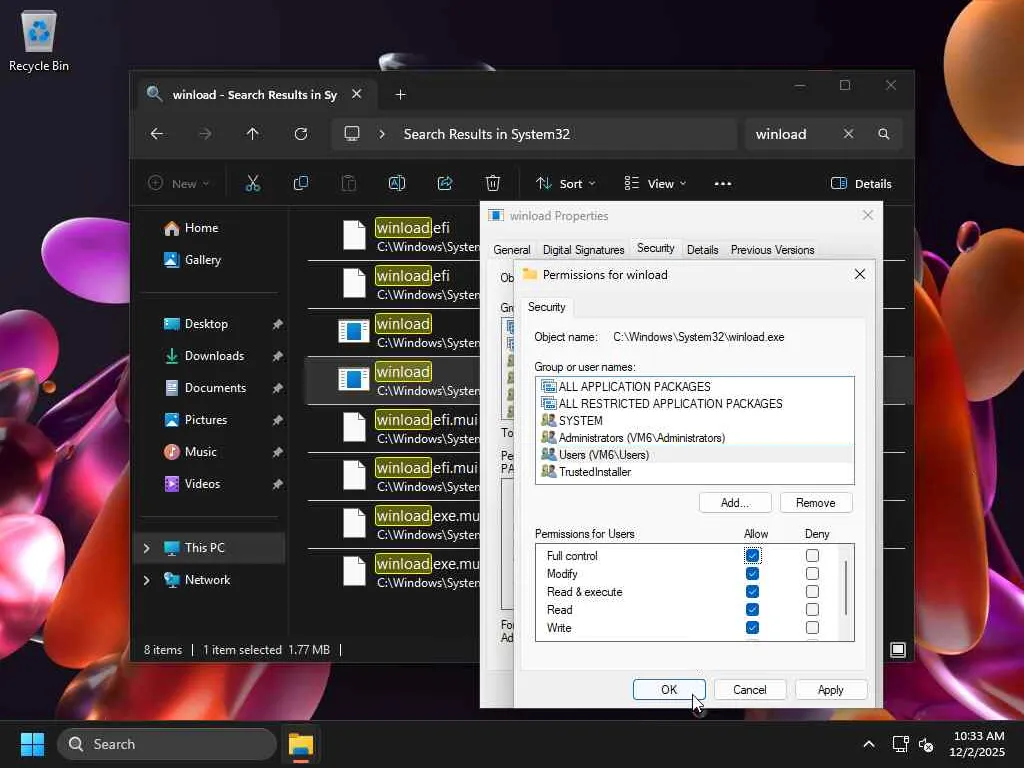Toggle Allow checkbox for Write permission
Viewport: 1024px width, 768px height.
752,628
